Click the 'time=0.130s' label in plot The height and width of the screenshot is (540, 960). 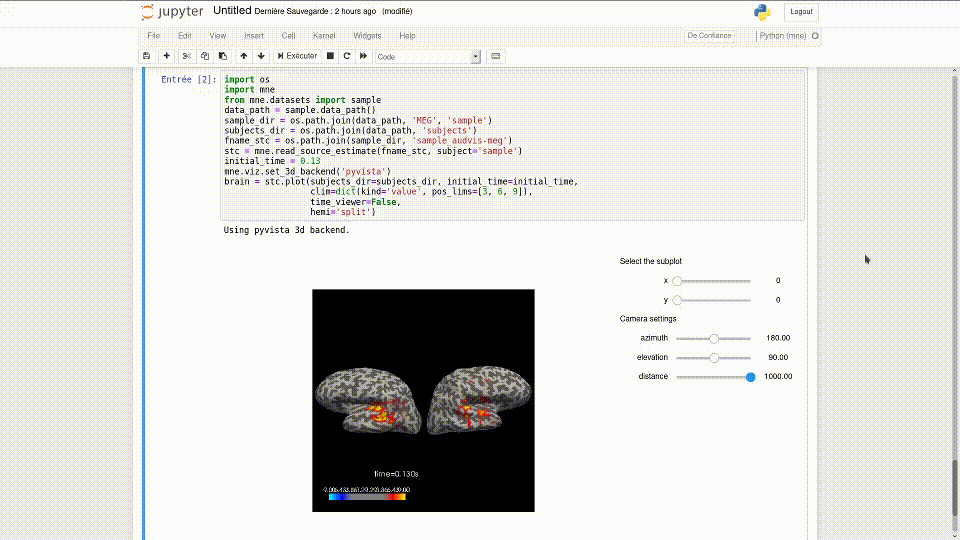396,474
